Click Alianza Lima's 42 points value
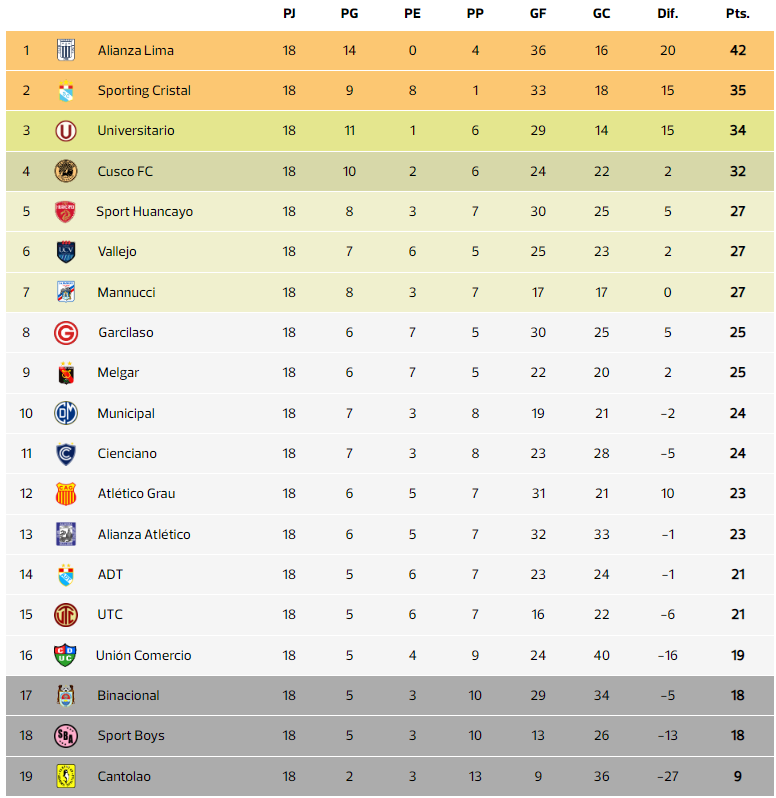 (x=737, y=50)
